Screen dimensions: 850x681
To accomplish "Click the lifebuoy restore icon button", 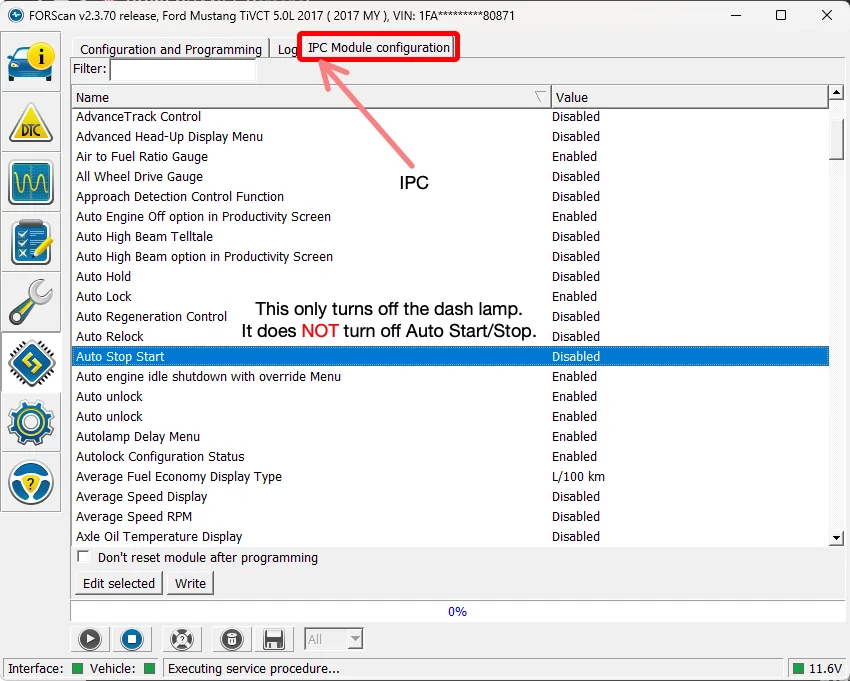I will [x=182, y=639].
